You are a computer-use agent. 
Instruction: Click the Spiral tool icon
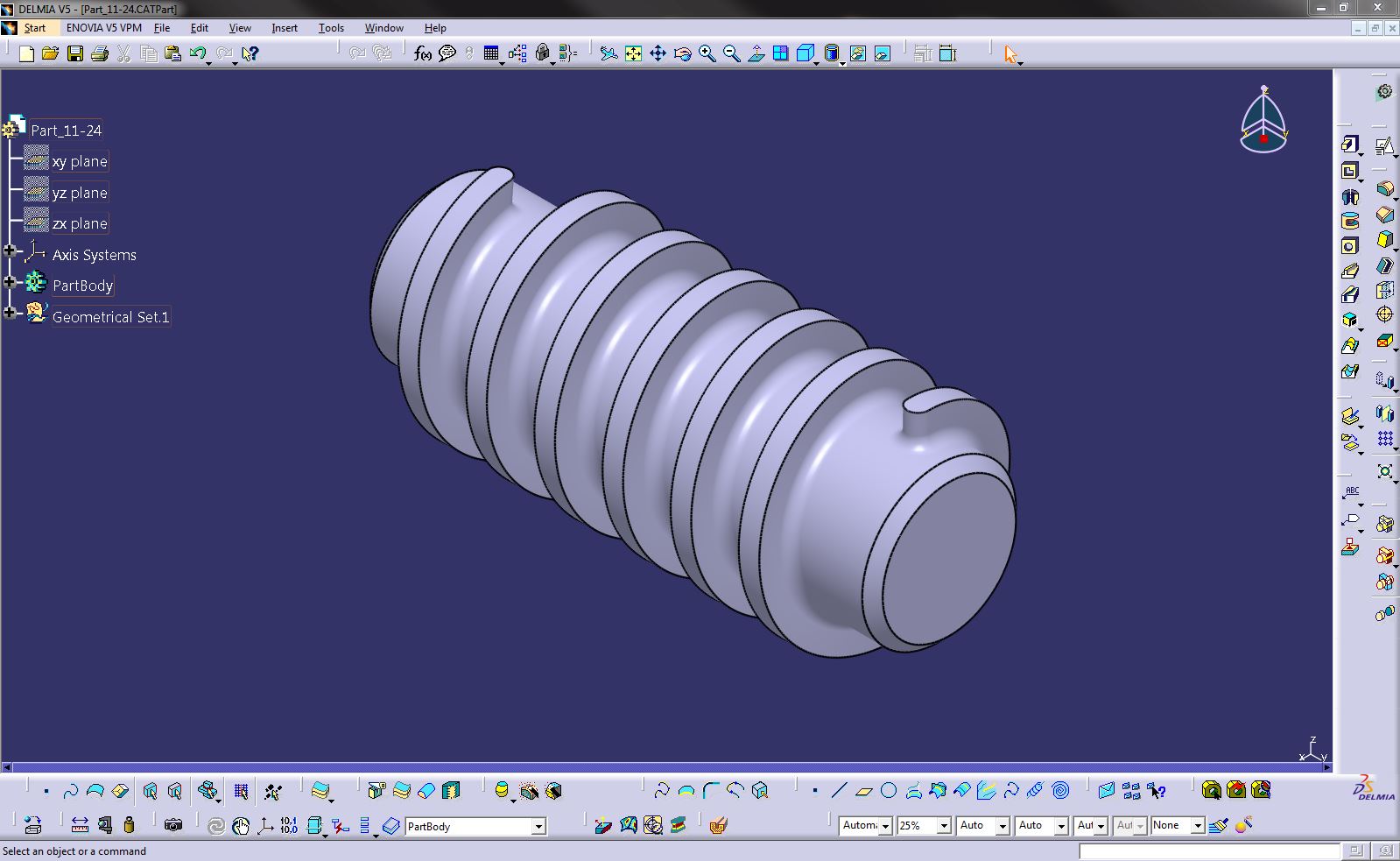pos(1060,791)
